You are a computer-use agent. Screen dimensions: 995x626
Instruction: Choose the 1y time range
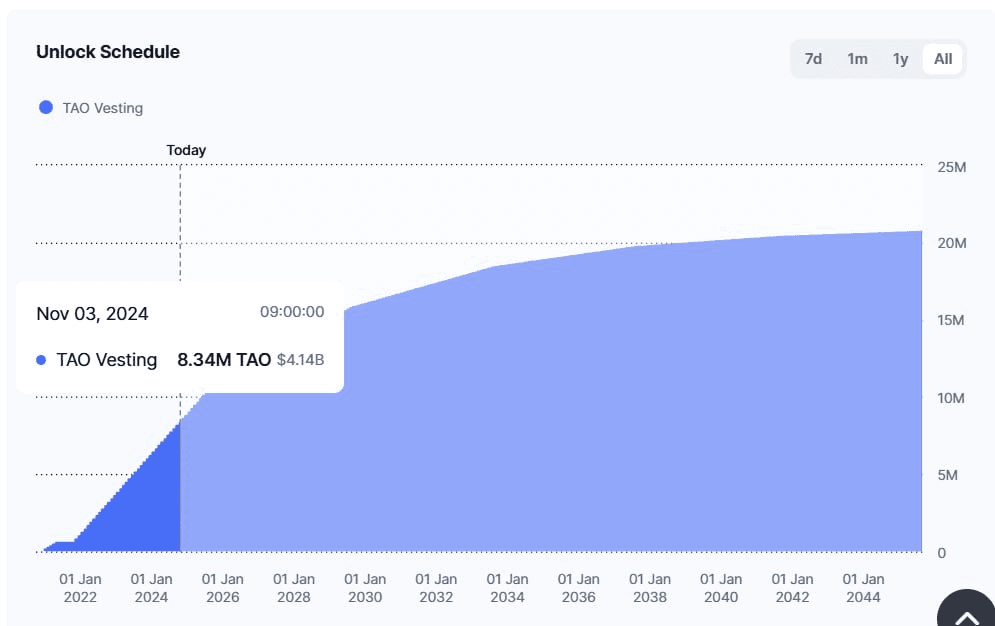900,59
